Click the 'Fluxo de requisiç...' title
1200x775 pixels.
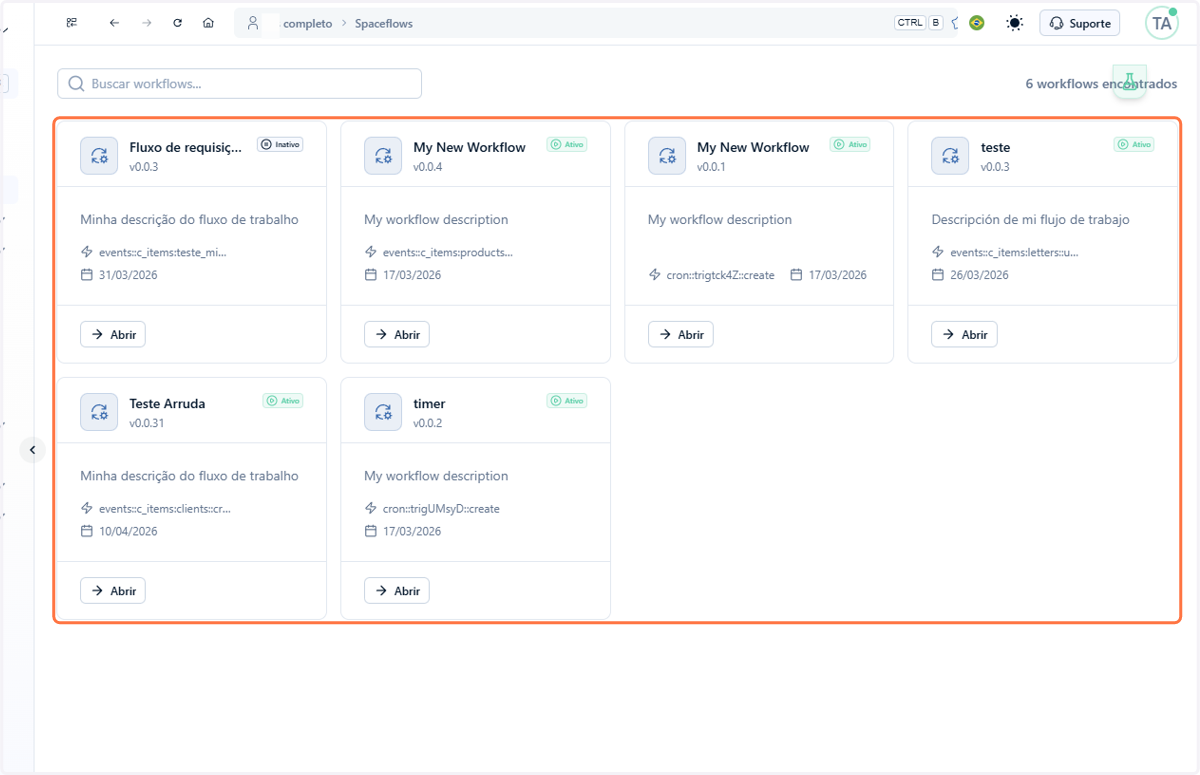pyautogui.click(x=186, y=147)
